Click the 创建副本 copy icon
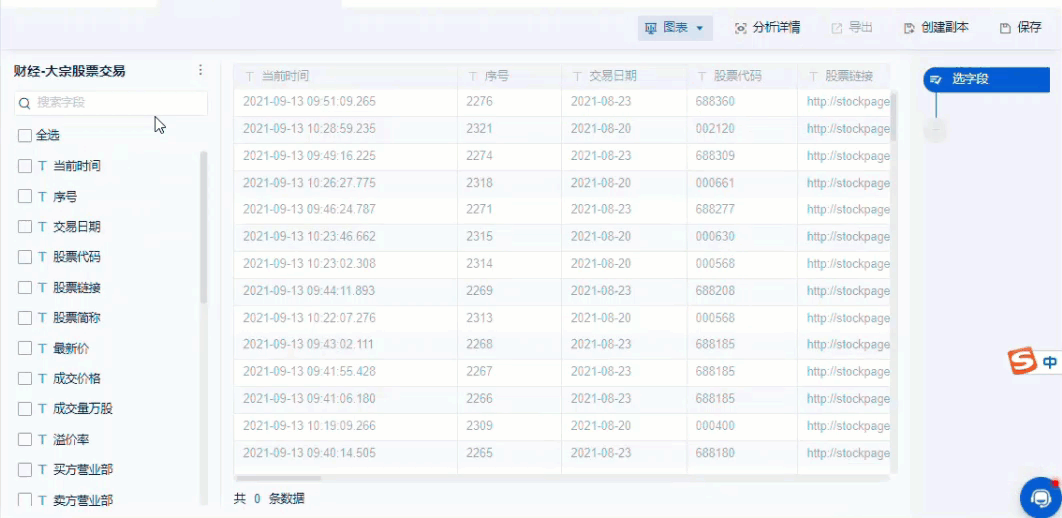Viewport: 1062px width, 518px height. tap(910, 28)
